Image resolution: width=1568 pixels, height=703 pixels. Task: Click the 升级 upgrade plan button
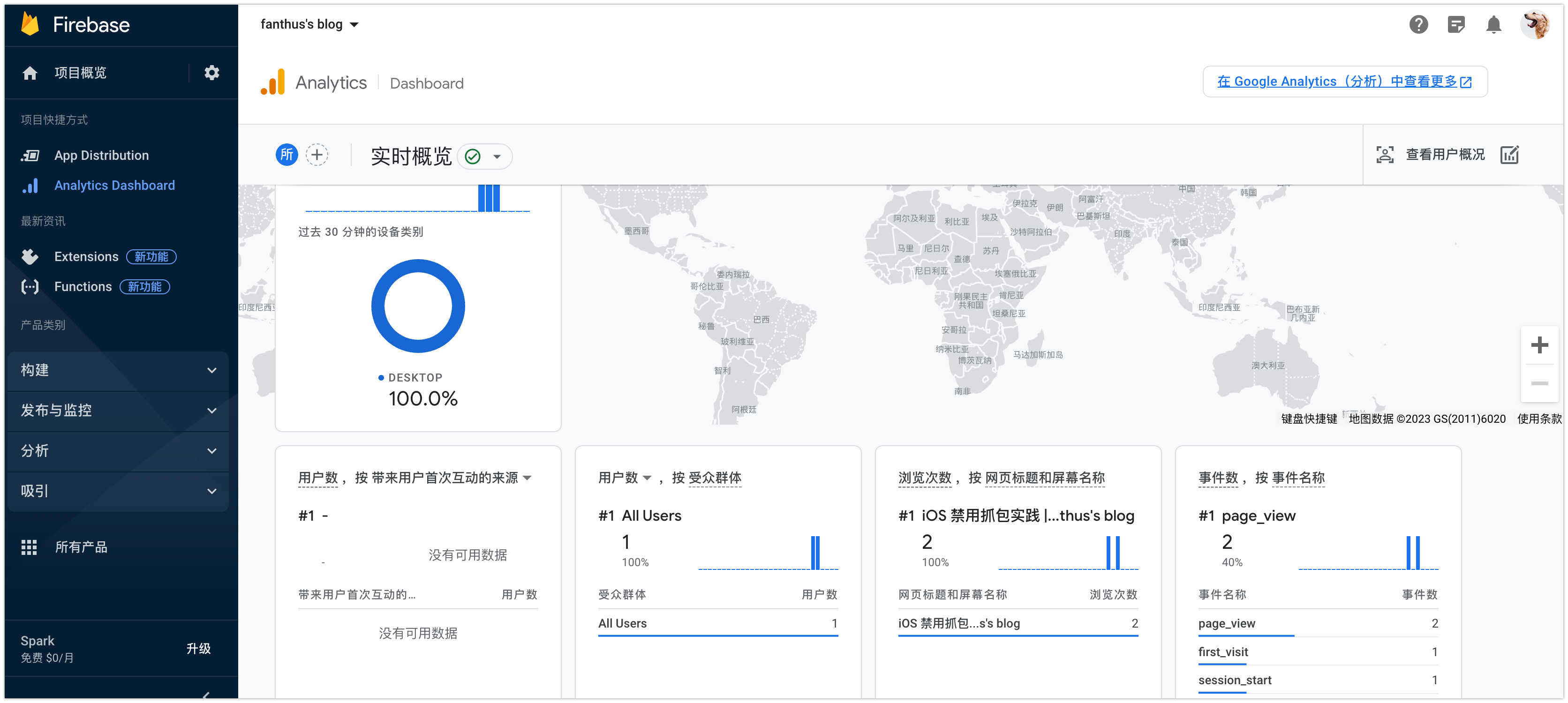coord(198,648)
